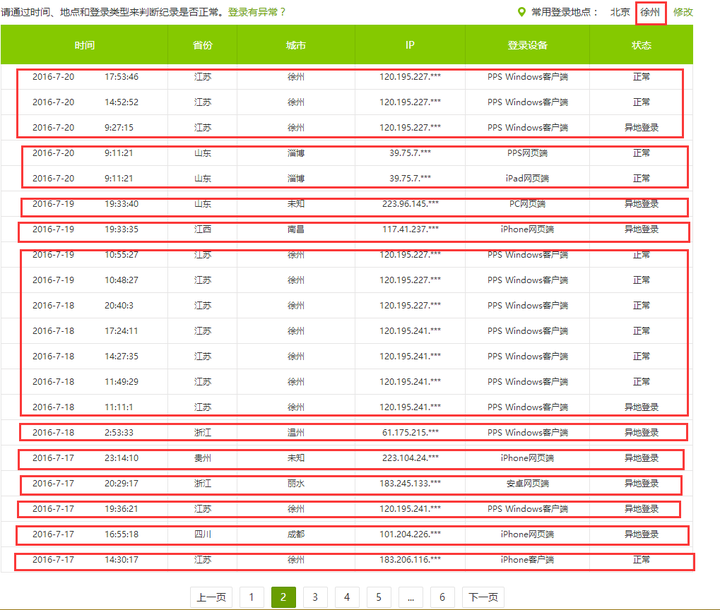
Task: Click IP 61.175.215.*** cell
Action: point(410,432)
